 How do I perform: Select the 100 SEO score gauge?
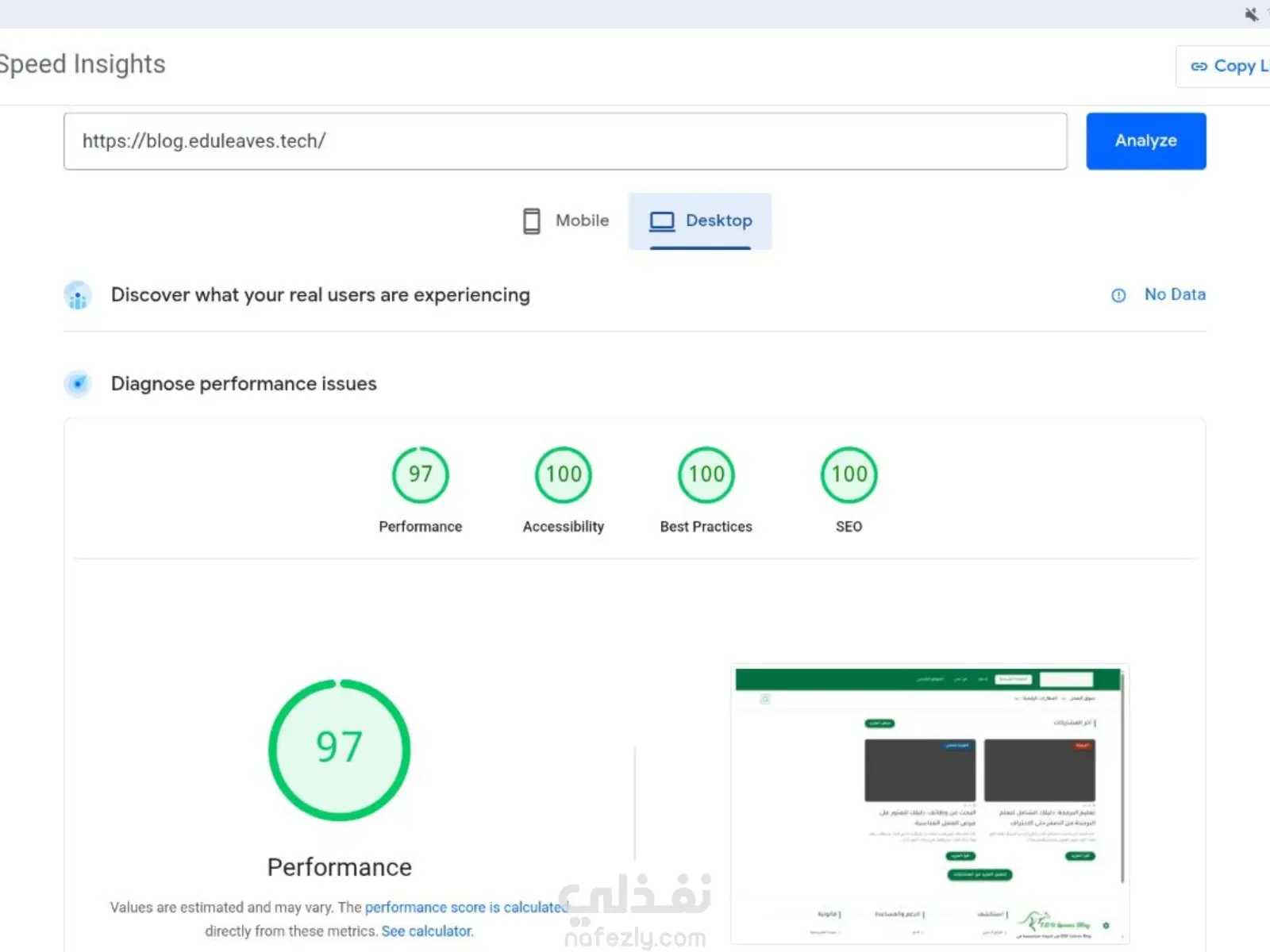[849, 474]
